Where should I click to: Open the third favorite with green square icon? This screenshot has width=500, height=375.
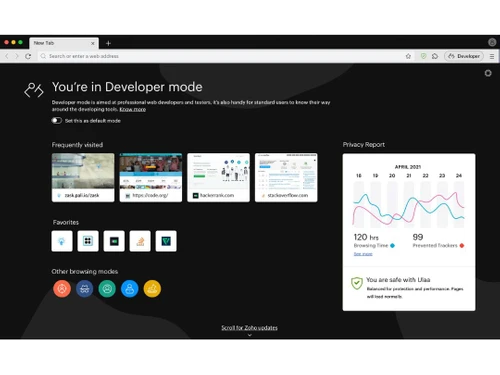pos(114,241)
